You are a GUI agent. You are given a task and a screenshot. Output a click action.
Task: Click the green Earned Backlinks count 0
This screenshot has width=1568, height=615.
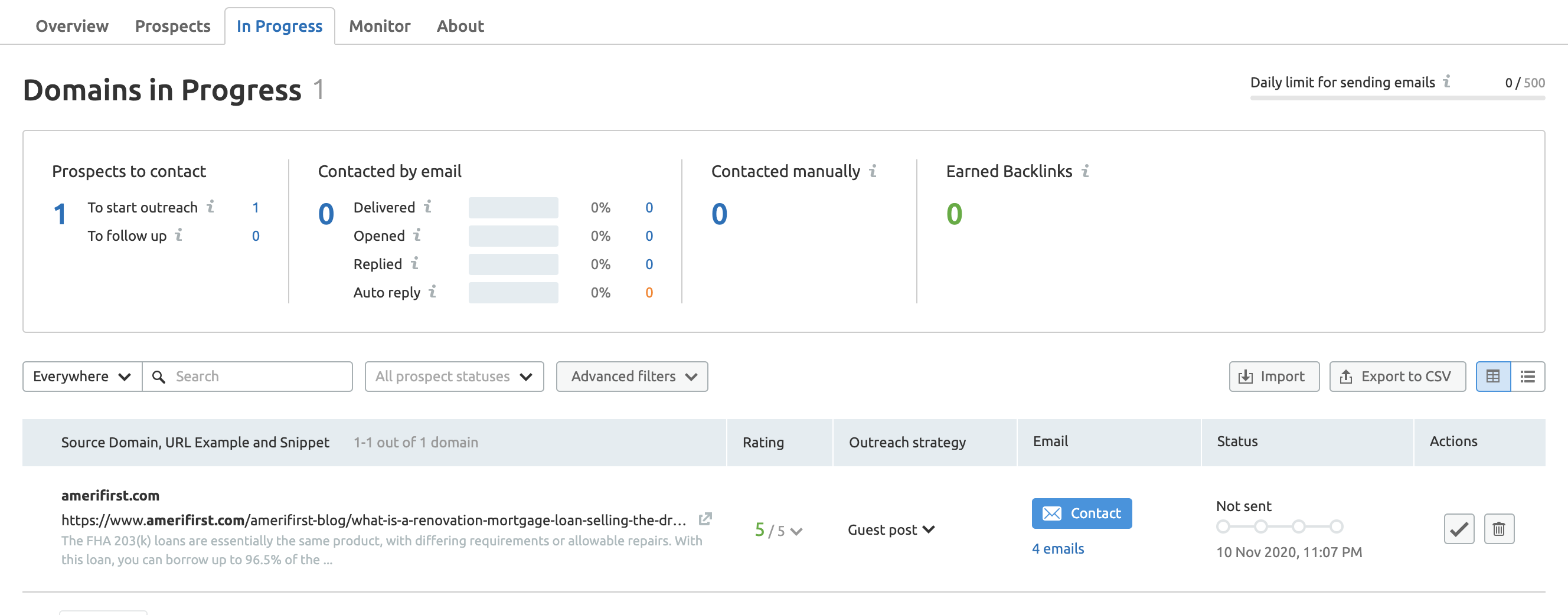[x=954, y=214]
